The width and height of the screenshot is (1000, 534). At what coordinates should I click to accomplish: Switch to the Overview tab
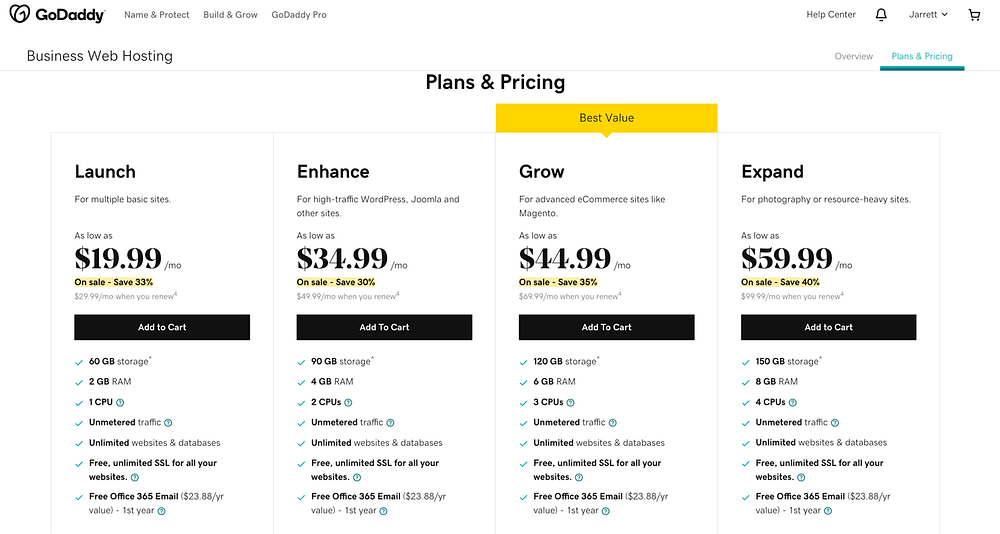(x=853, y=57)
